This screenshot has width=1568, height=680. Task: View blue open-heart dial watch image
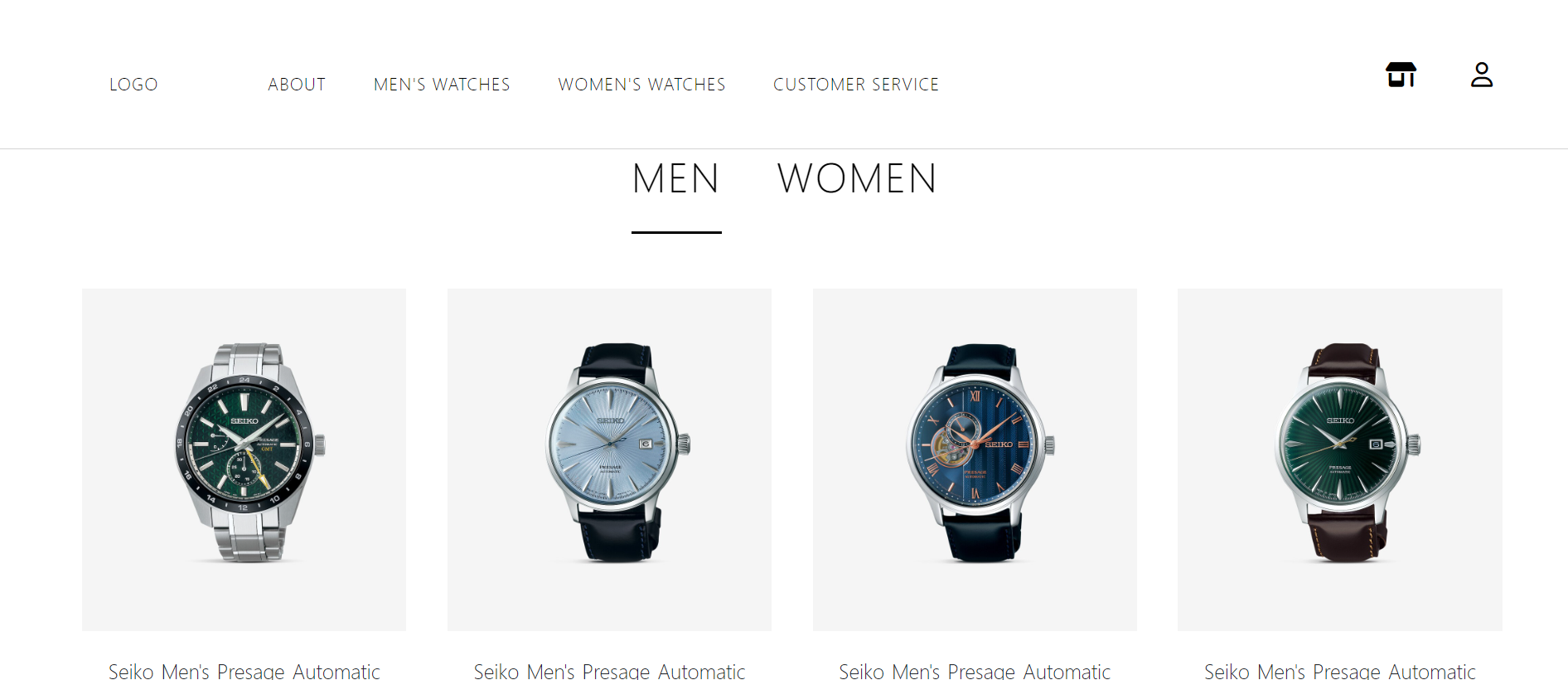980,453
